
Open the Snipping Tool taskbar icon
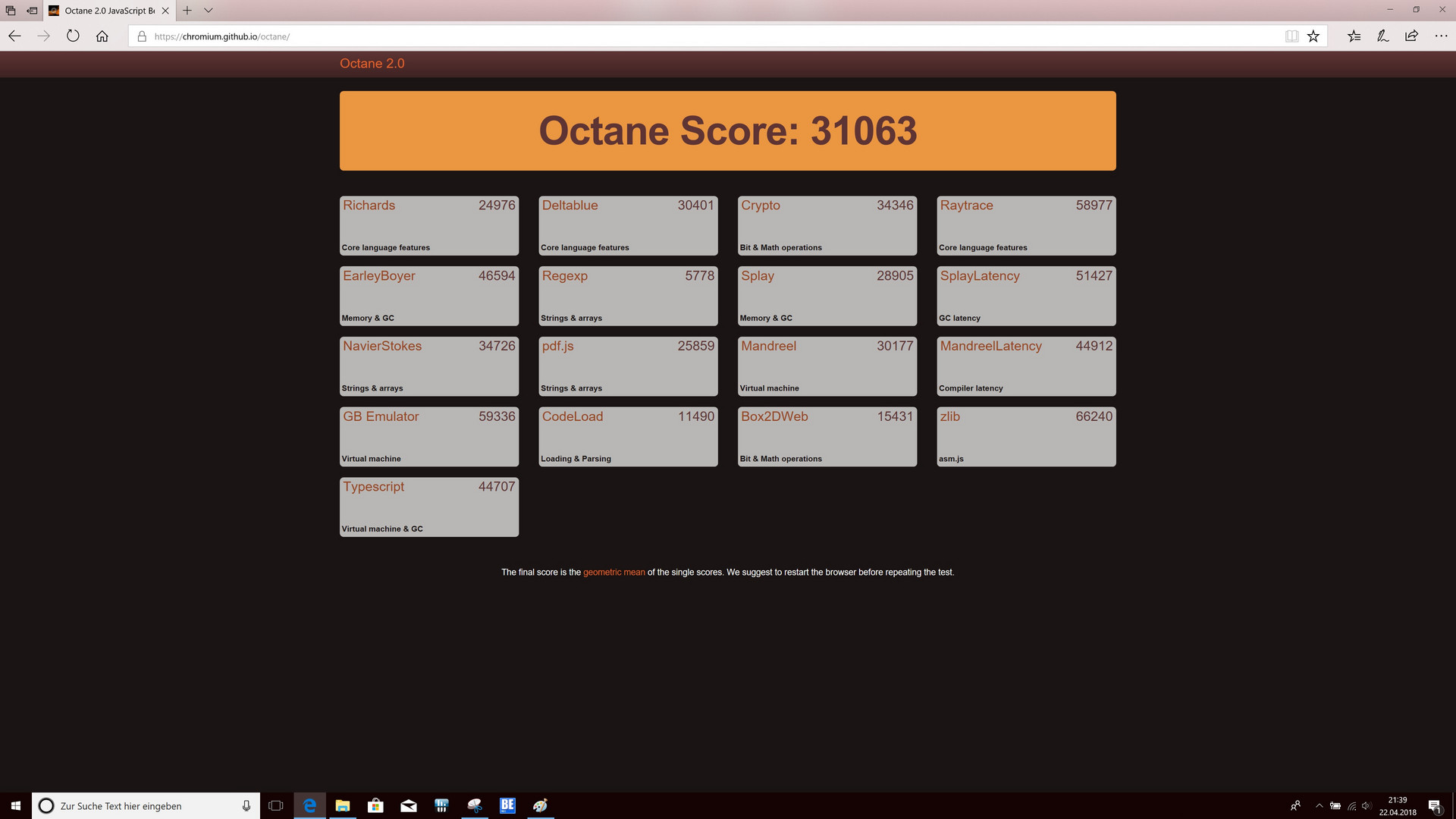click(475, 805)
